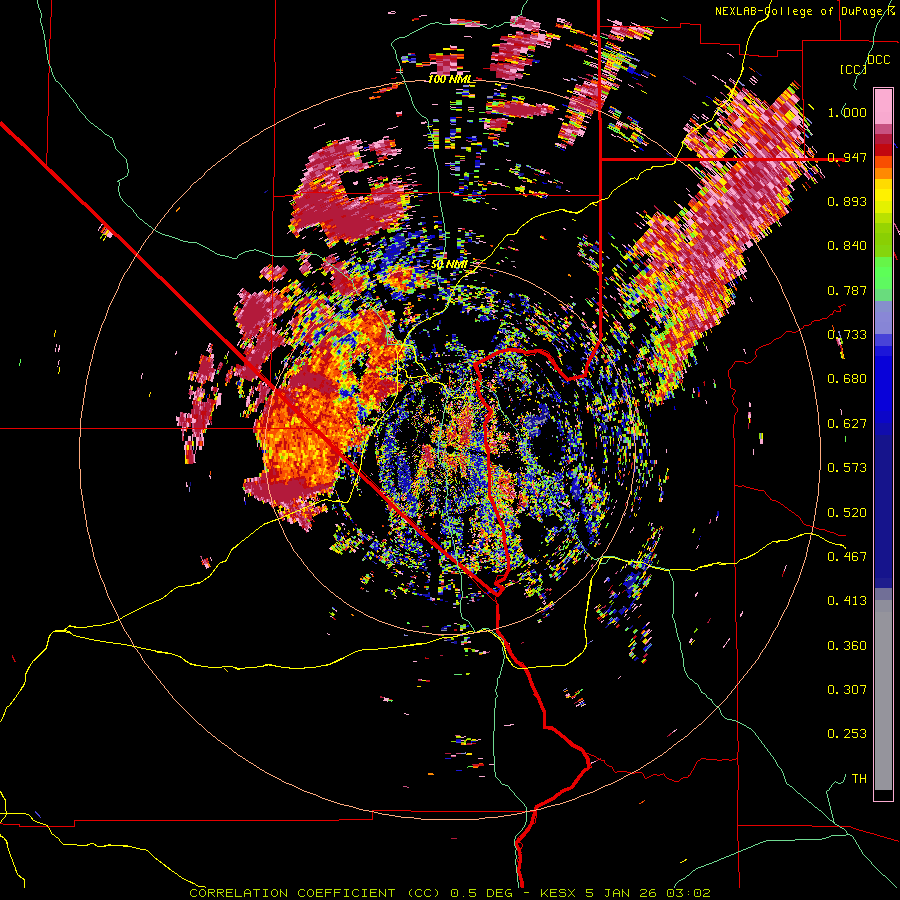Select the 0.573 scale value label

pos(847,468)
